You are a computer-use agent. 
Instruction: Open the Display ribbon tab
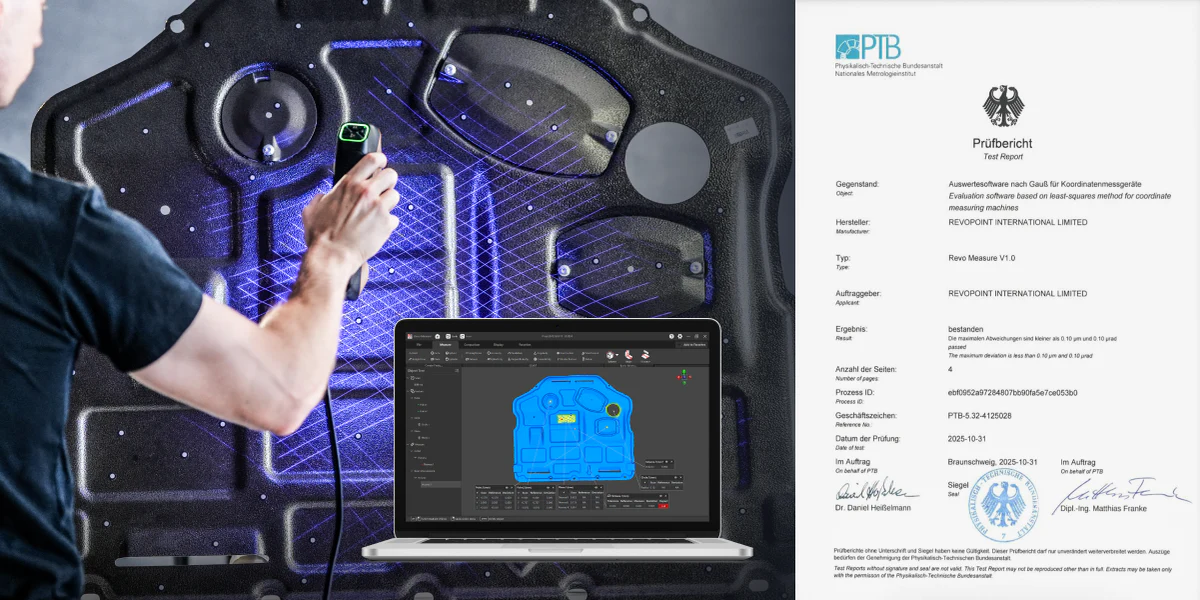click(498, 344)
